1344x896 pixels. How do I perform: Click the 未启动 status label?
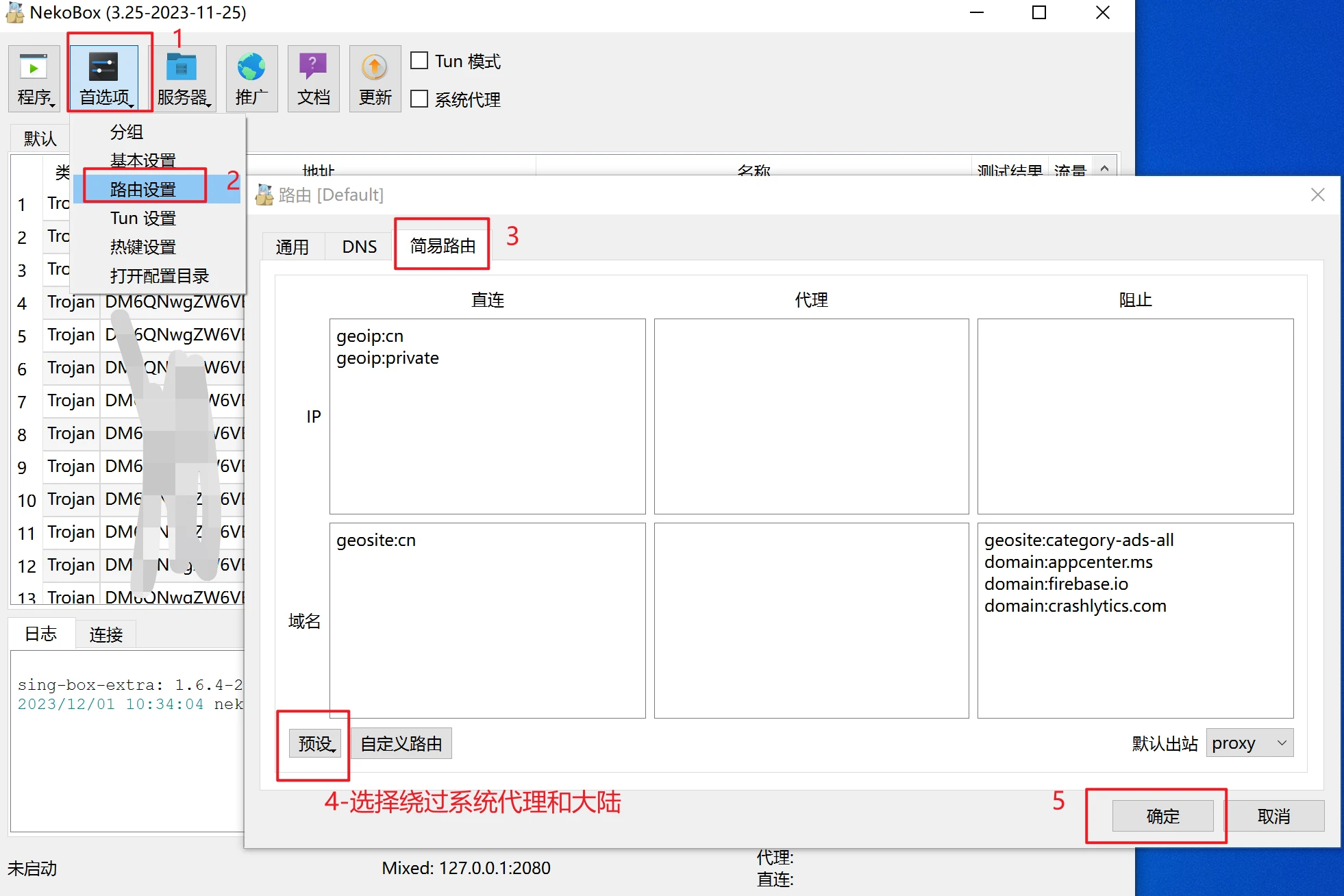click(32, 869)
